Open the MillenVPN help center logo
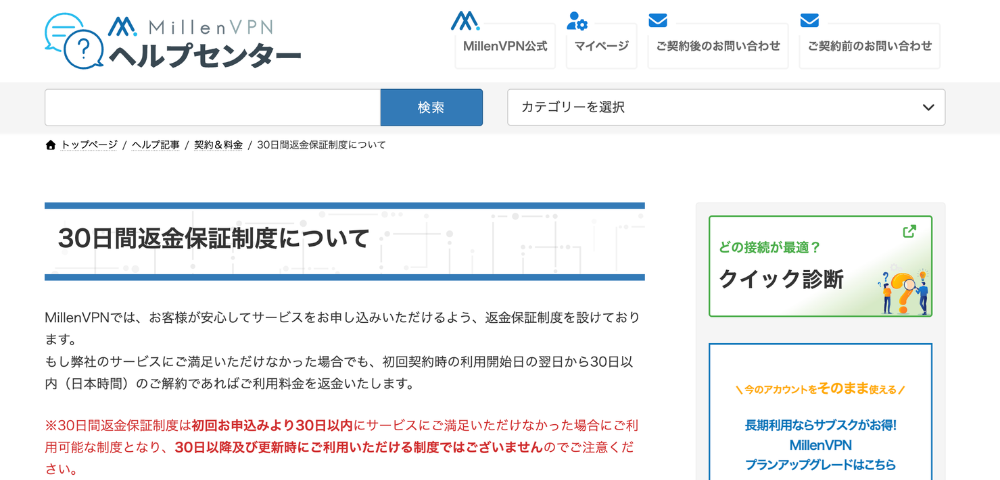Viewport: 1000px width, 480px height. click(x=172, y=41)
